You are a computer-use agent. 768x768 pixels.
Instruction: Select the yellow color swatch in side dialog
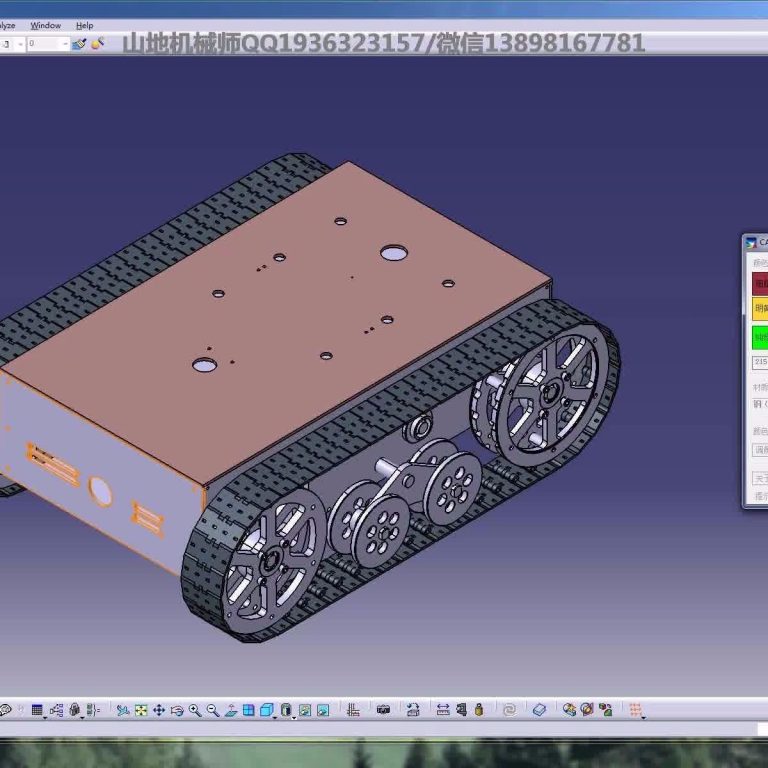760,308
